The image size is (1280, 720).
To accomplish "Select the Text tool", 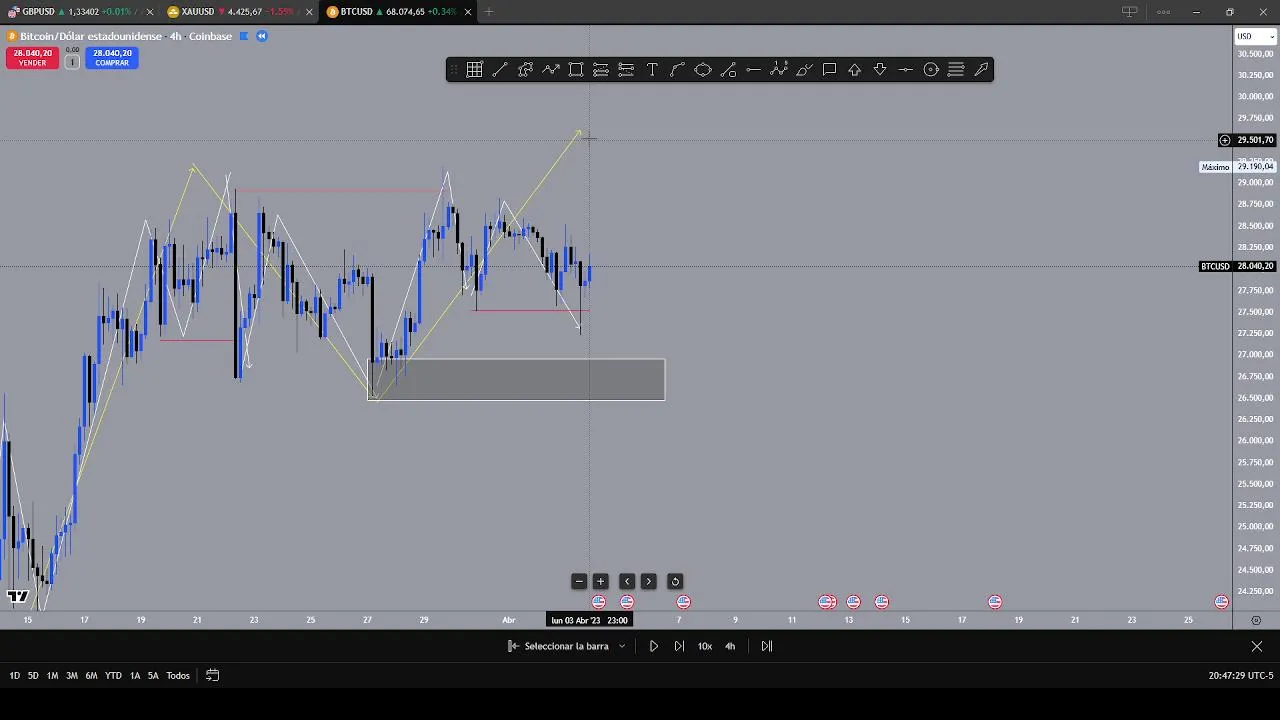I will (652, 69).
